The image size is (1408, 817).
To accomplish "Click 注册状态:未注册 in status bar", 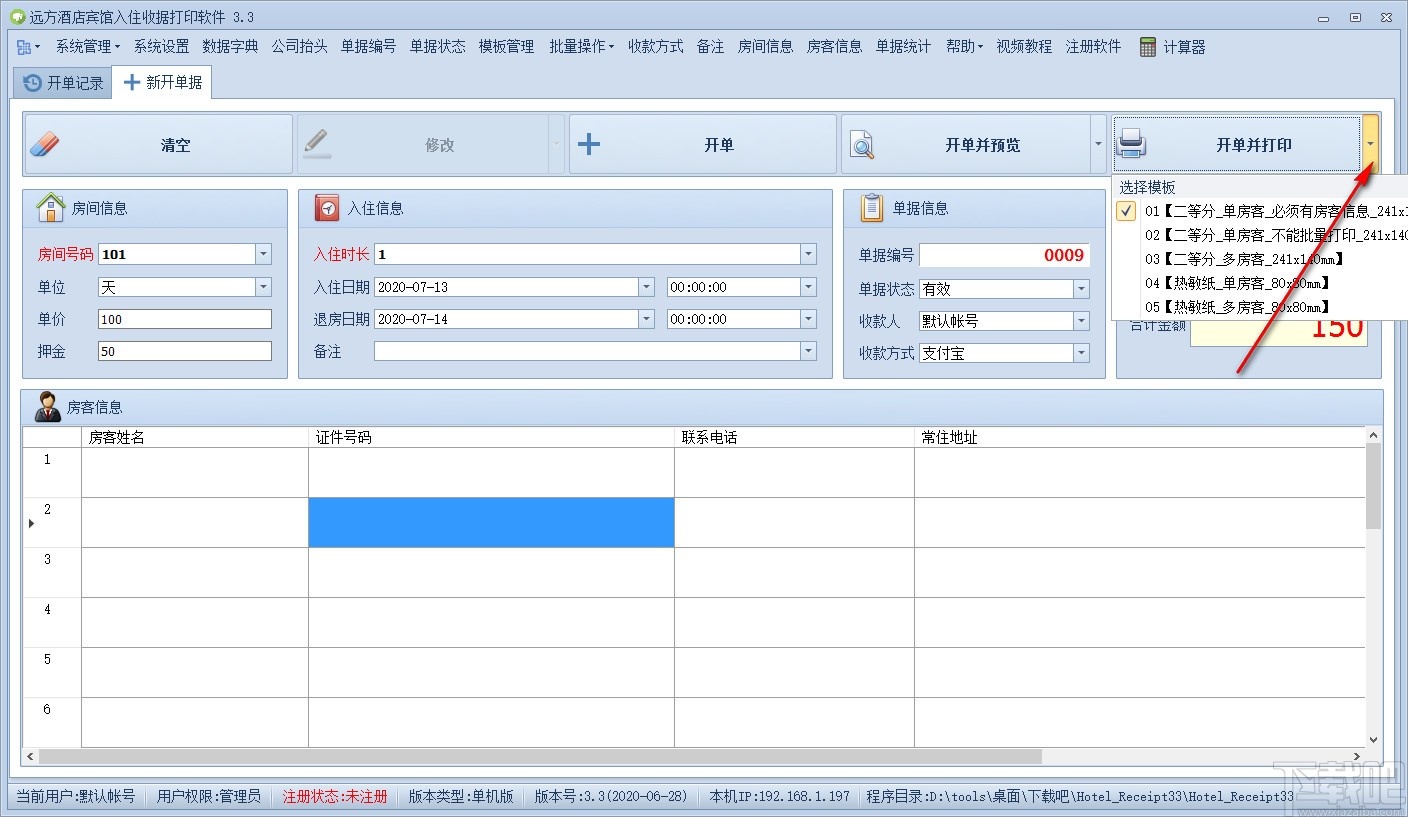I will tap(334, 796).
